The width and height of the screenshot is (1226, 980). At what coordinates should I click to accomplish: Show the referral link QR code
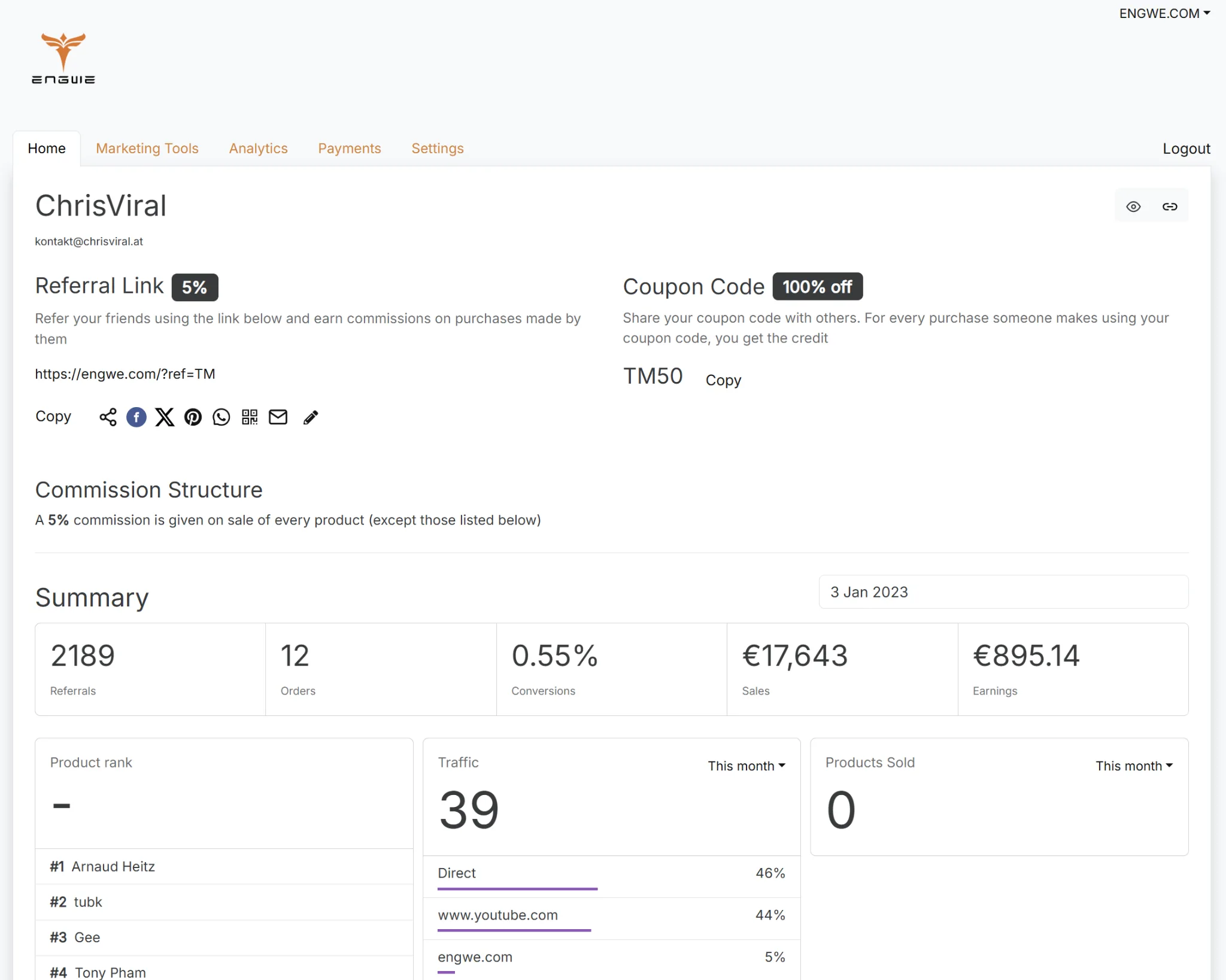pos(250,417)
